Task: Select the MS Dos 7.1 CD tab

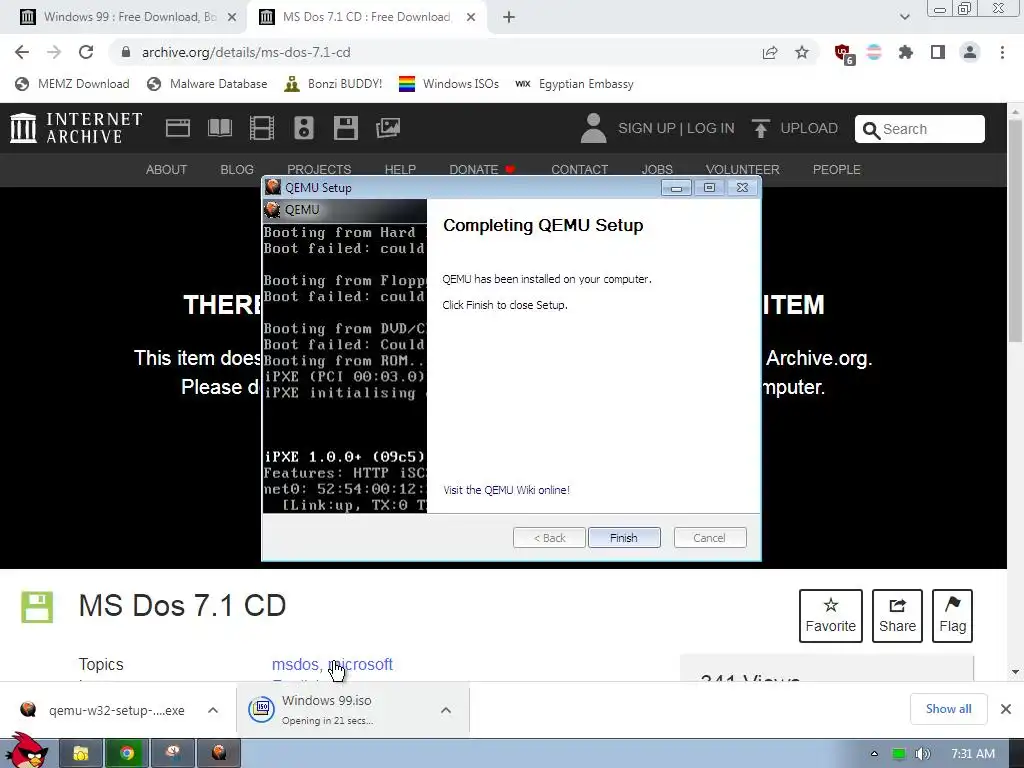Action: pos(366,17)
